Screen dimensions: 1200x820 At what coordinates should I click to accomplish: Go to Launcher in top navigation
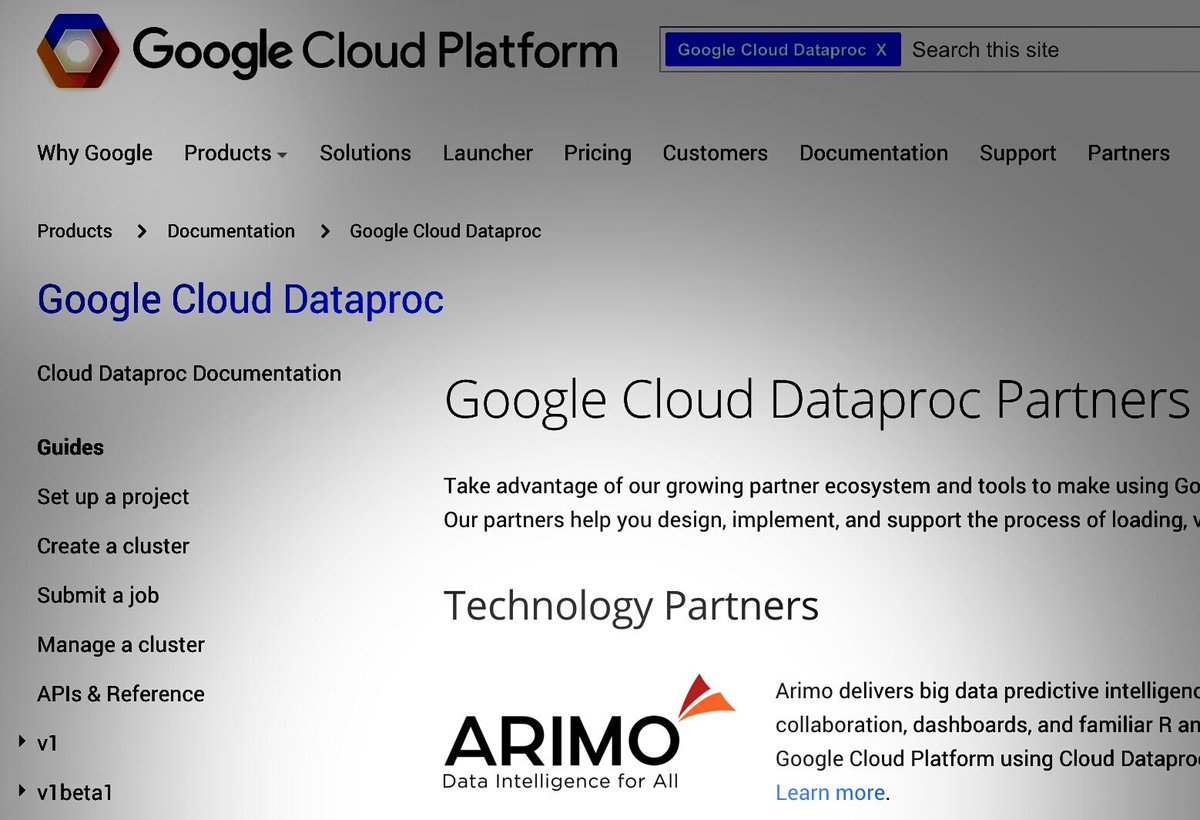click(488, 153)
